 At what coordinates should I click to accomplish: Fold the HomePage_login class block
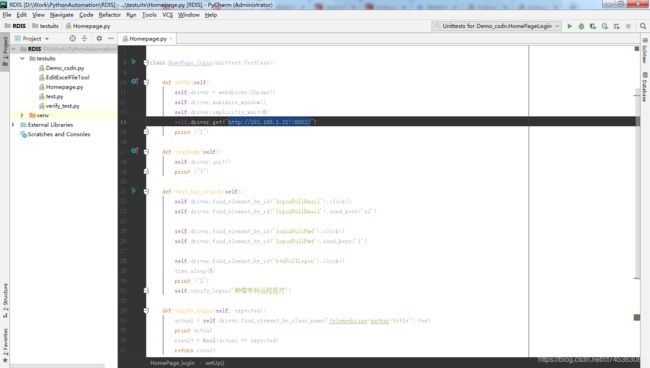(x=146, y=63)
